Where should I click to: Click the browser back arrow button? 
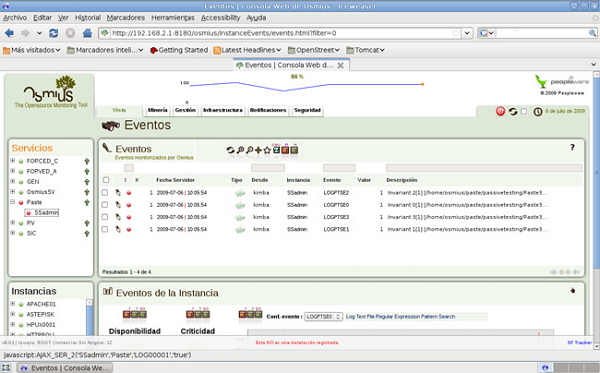9,33
